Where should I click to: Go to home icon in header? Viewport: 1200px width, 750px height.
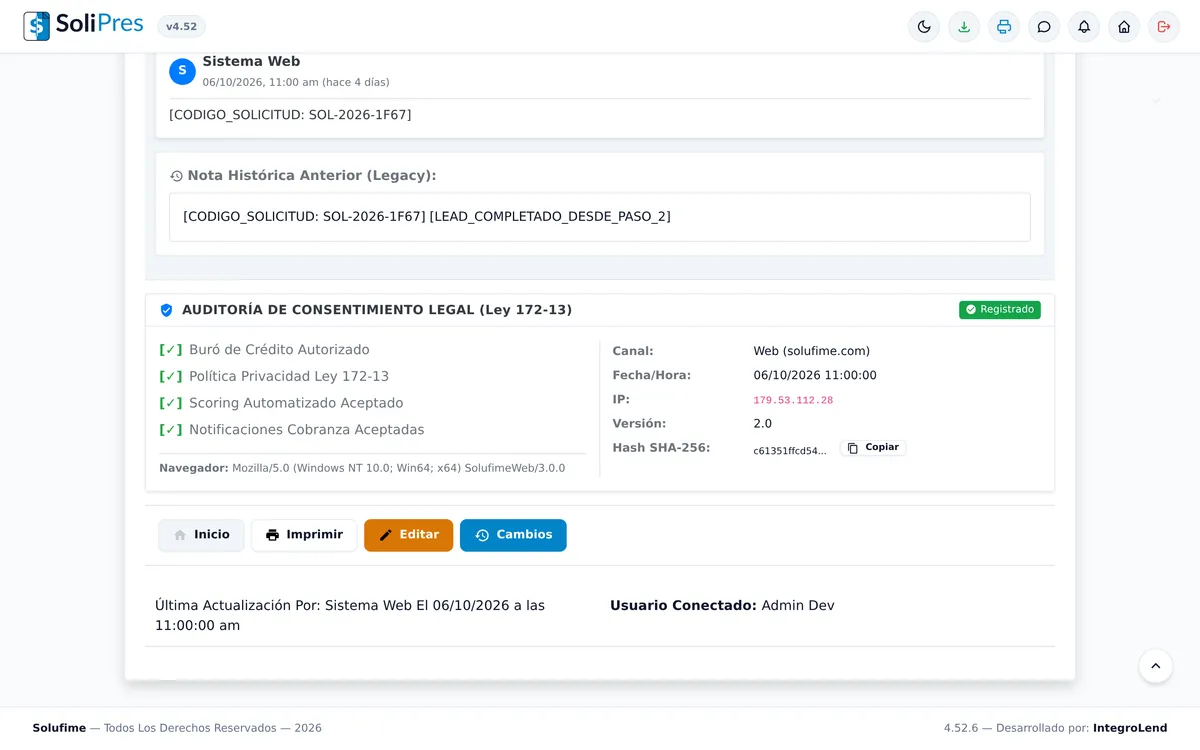[x=1124, y=27]
